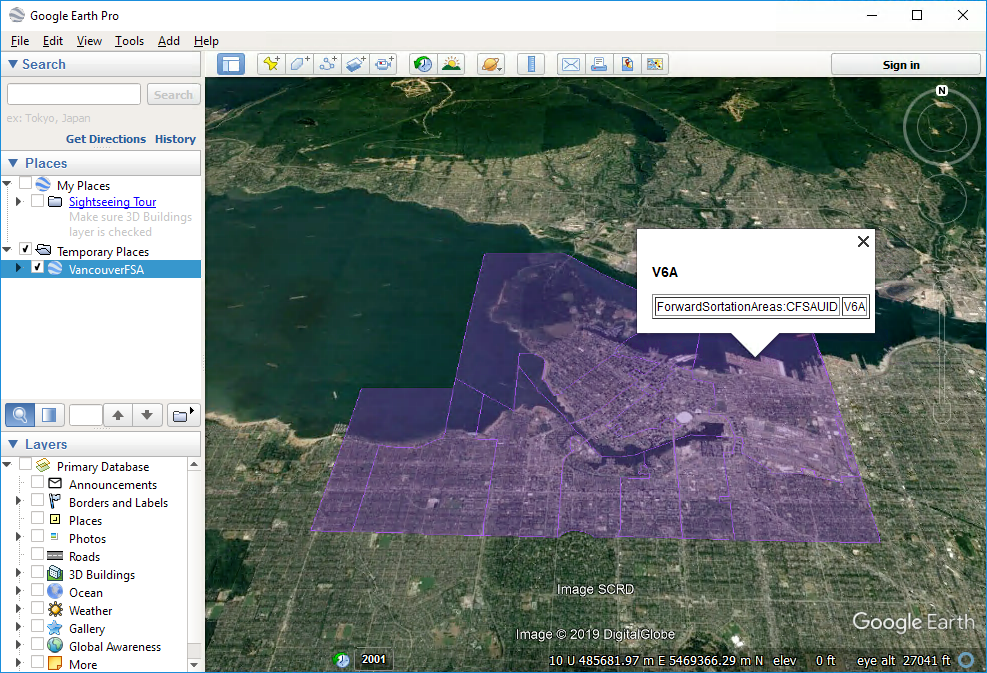Move selected place up with arrow
Image resolution: width=987 pixels, height=673 pixels.
pos(118,415)
